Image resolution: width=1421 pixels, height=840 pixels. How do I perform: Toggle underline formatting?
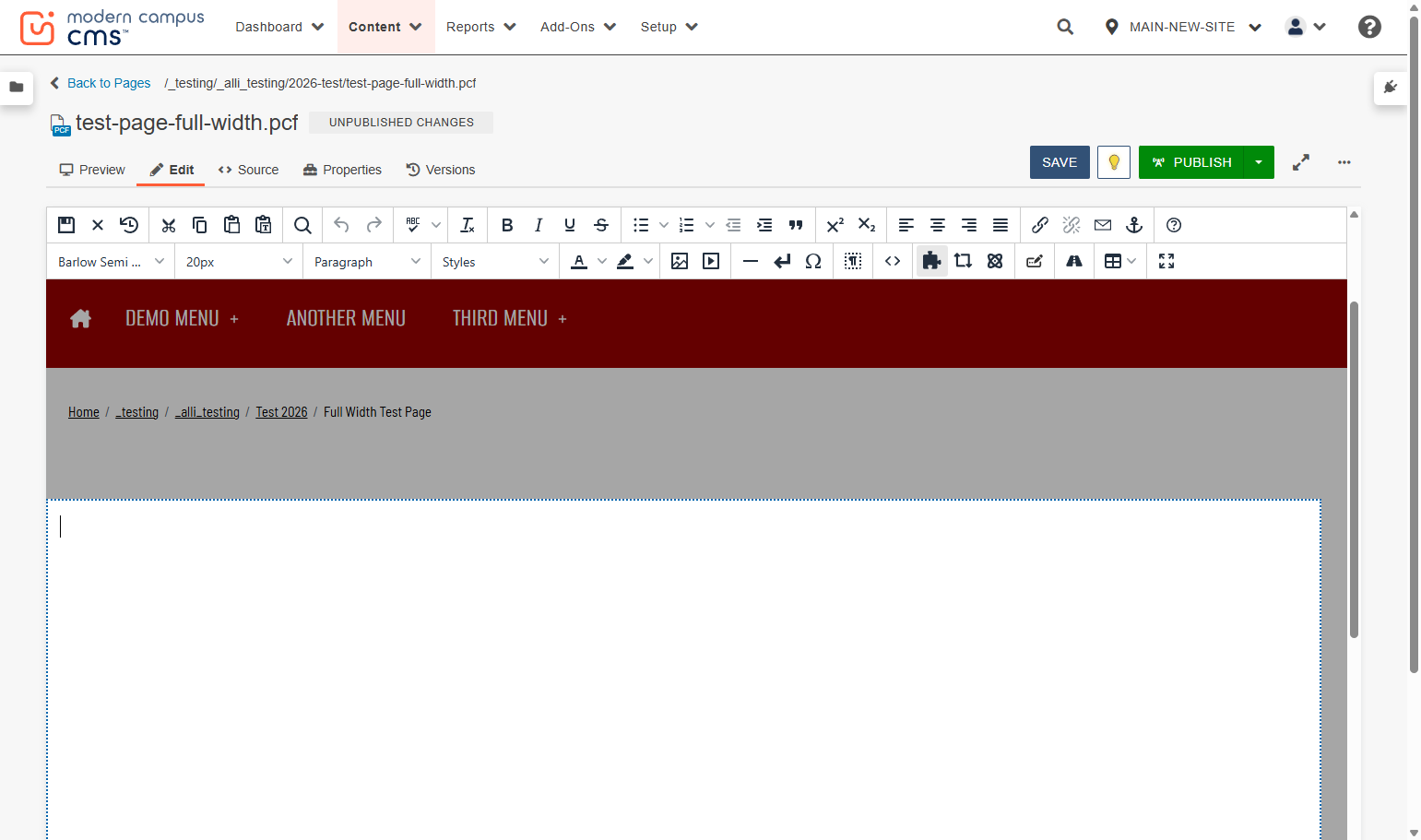[x=570, y=225]
